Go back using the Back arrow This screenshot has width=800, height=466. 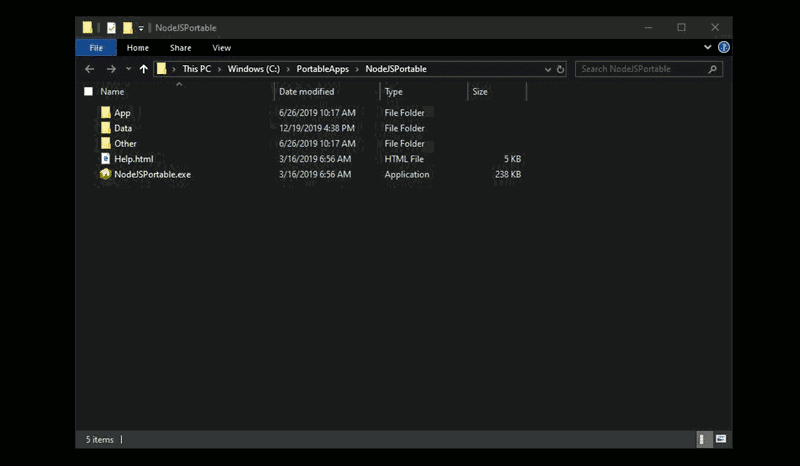point(90,69)
